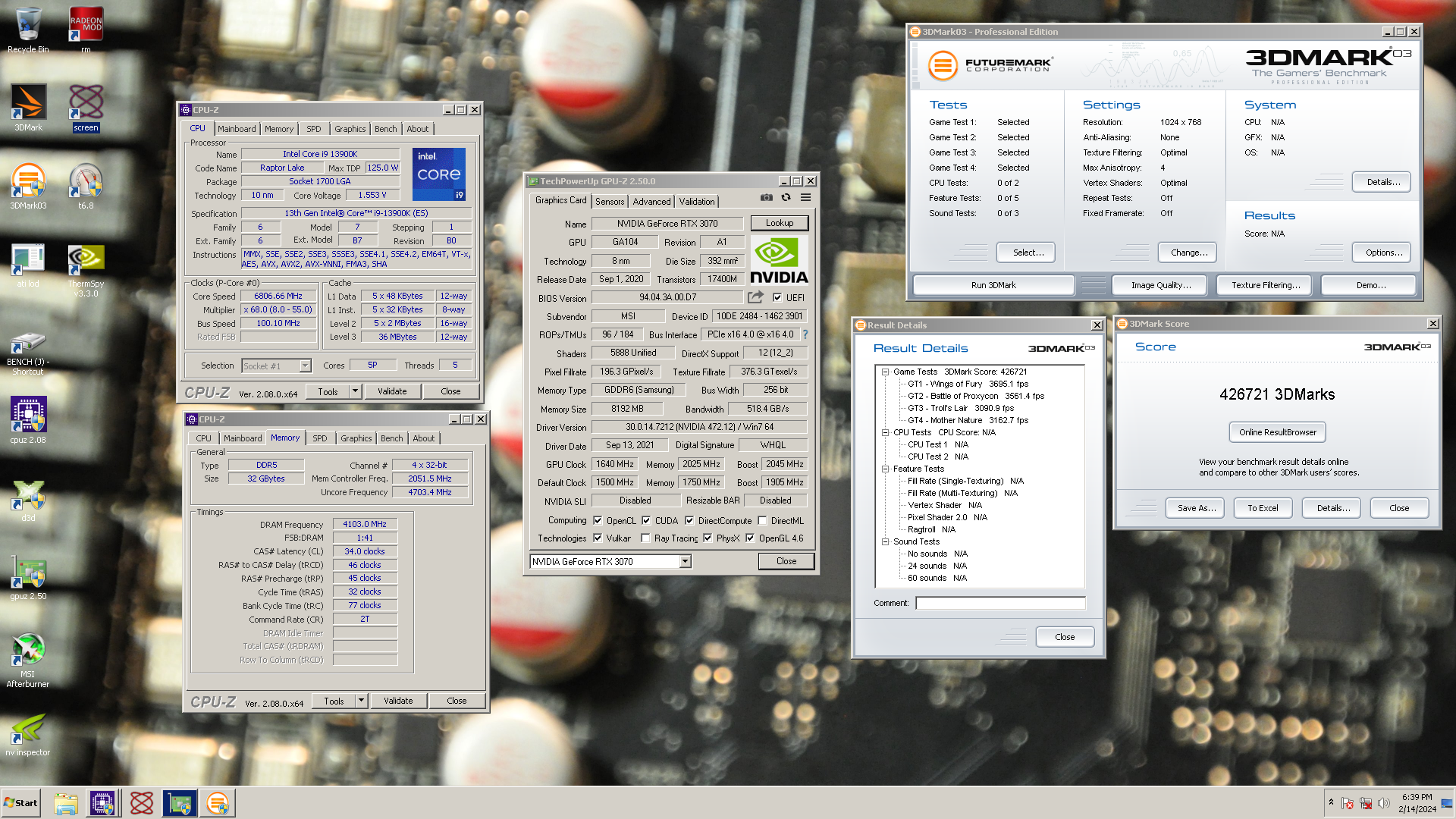Open the screen desktop shortcut
Image resolution: width=1456 pixels, height=819 pixels.
pos(86,108)
